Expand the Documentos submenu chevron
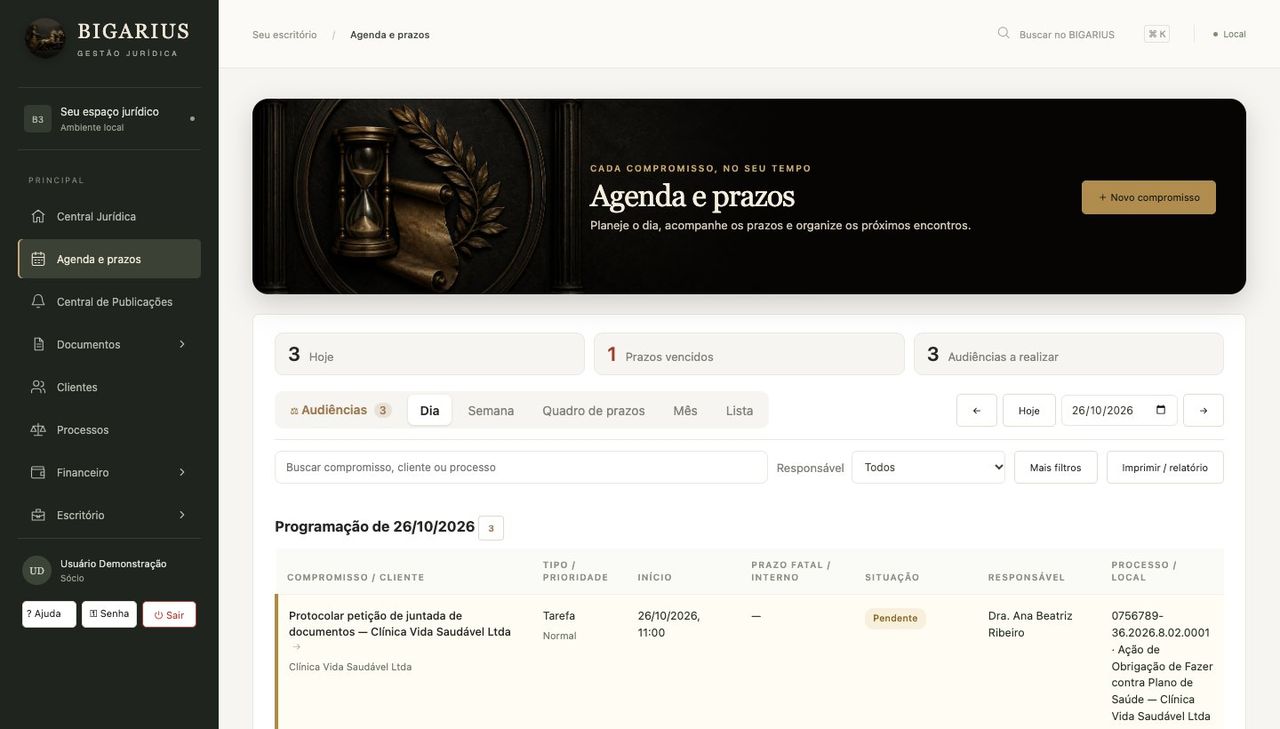Image resolution: width=1280 pixels, height=729 pixels. [x=182, y=344]
